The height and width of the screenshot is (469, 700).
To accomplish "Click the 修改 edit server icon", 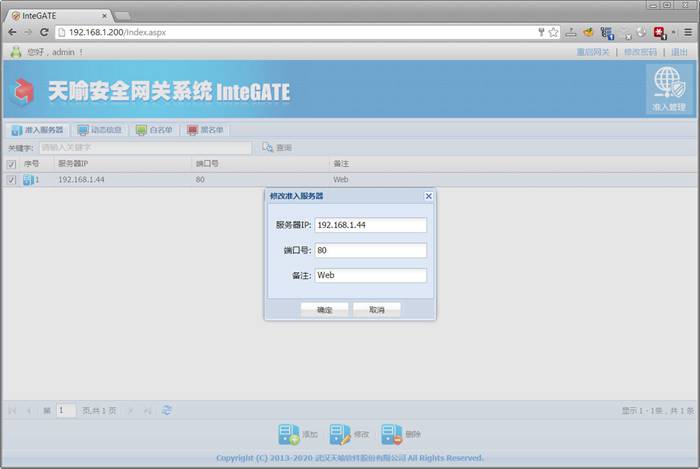I will [x=340, y=434].
